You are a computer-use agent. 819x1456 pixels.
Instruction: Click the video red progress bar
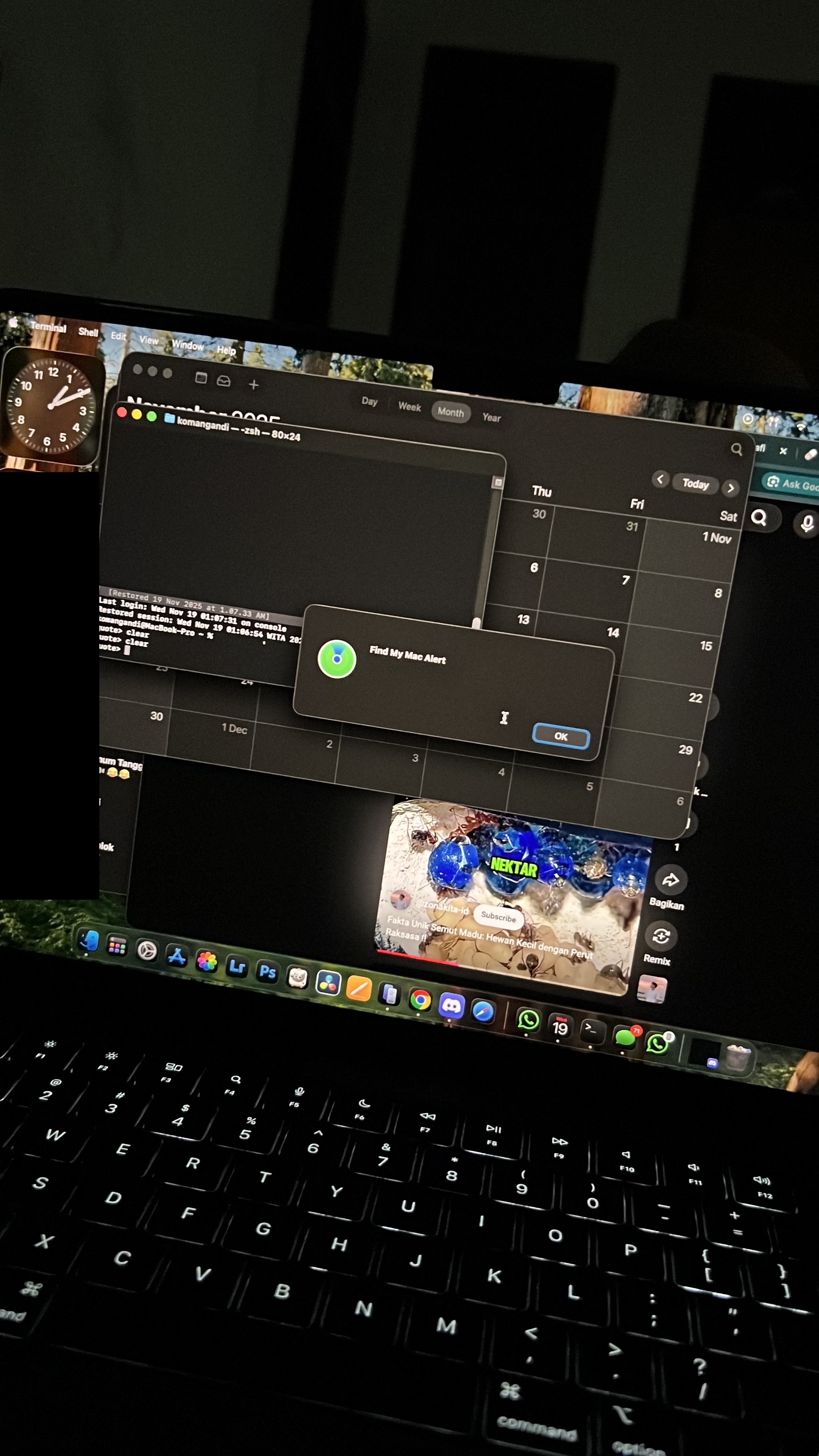(x=418, y=958)
